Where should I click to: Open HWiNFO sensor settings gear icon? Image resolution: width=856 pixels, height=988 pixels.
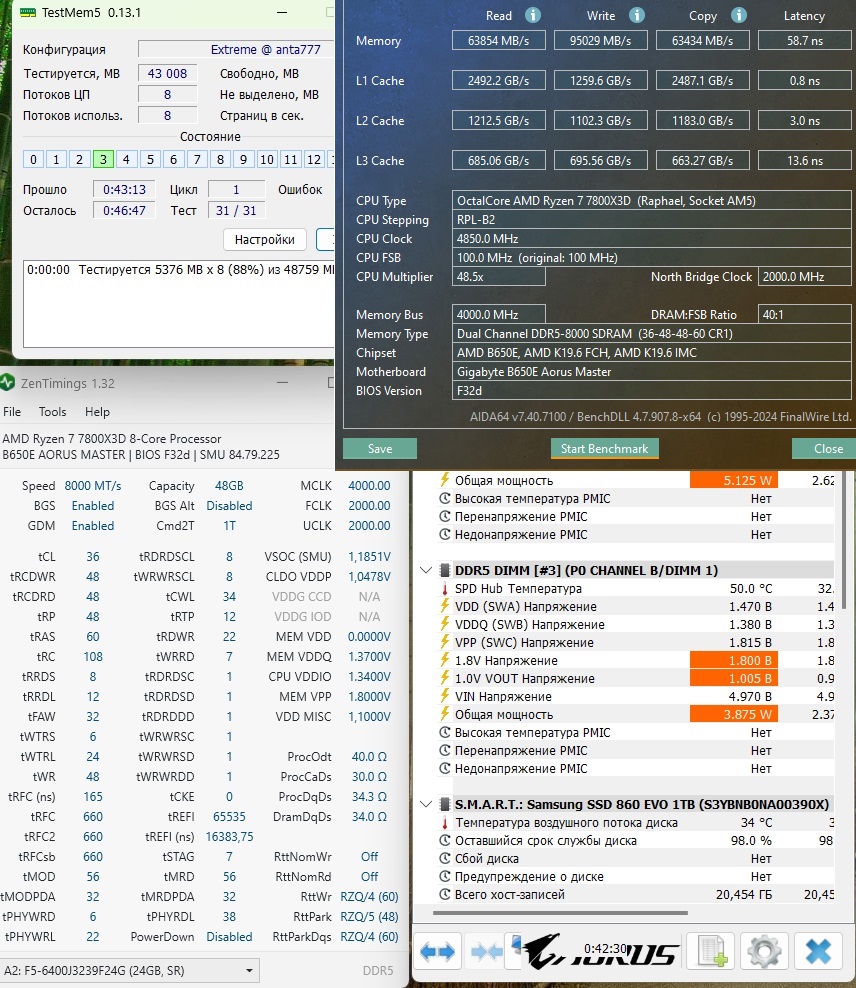coord(764,951)
